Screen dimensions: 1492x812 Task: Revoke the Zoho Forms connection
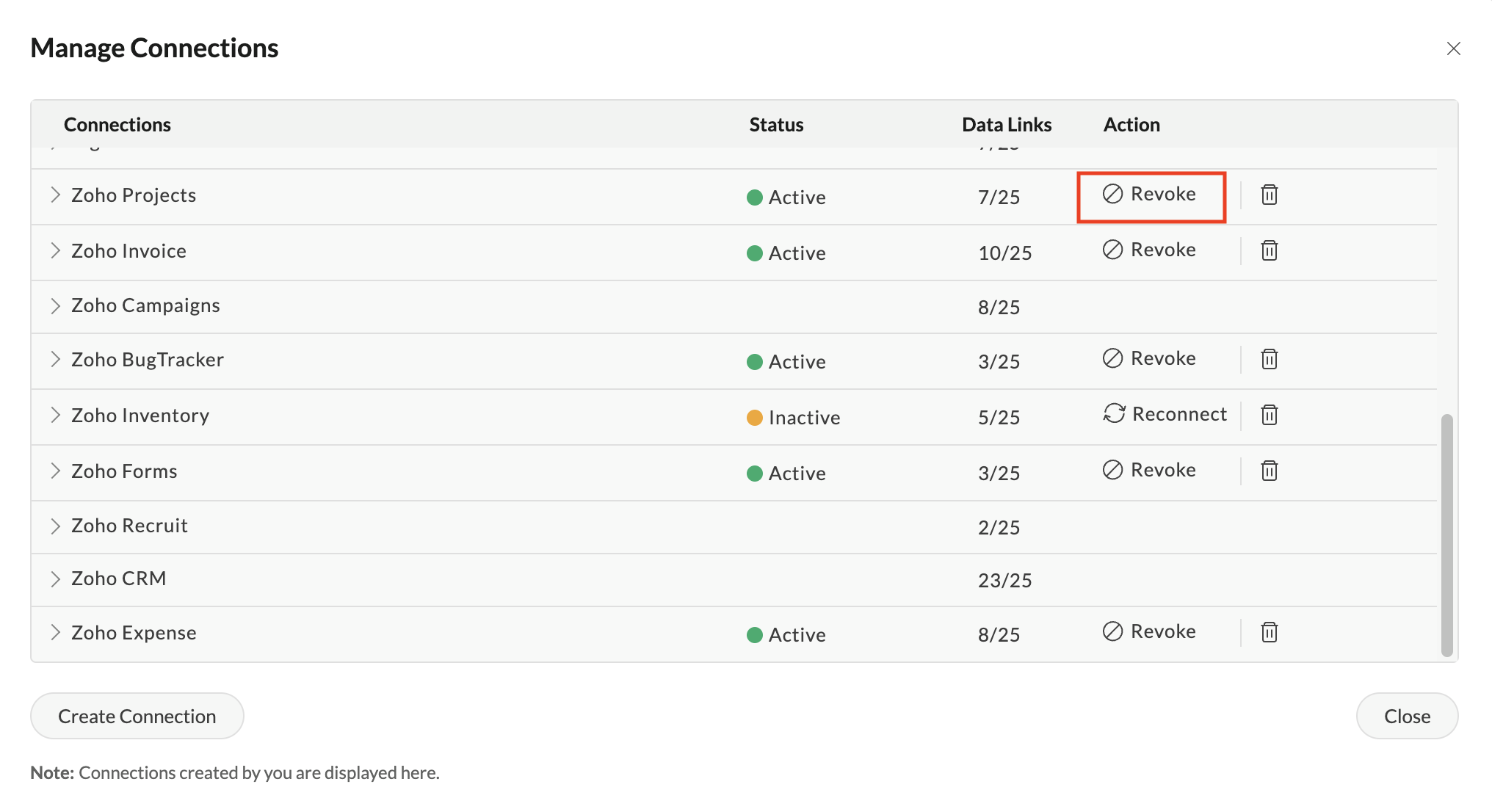pos(1150,471)
